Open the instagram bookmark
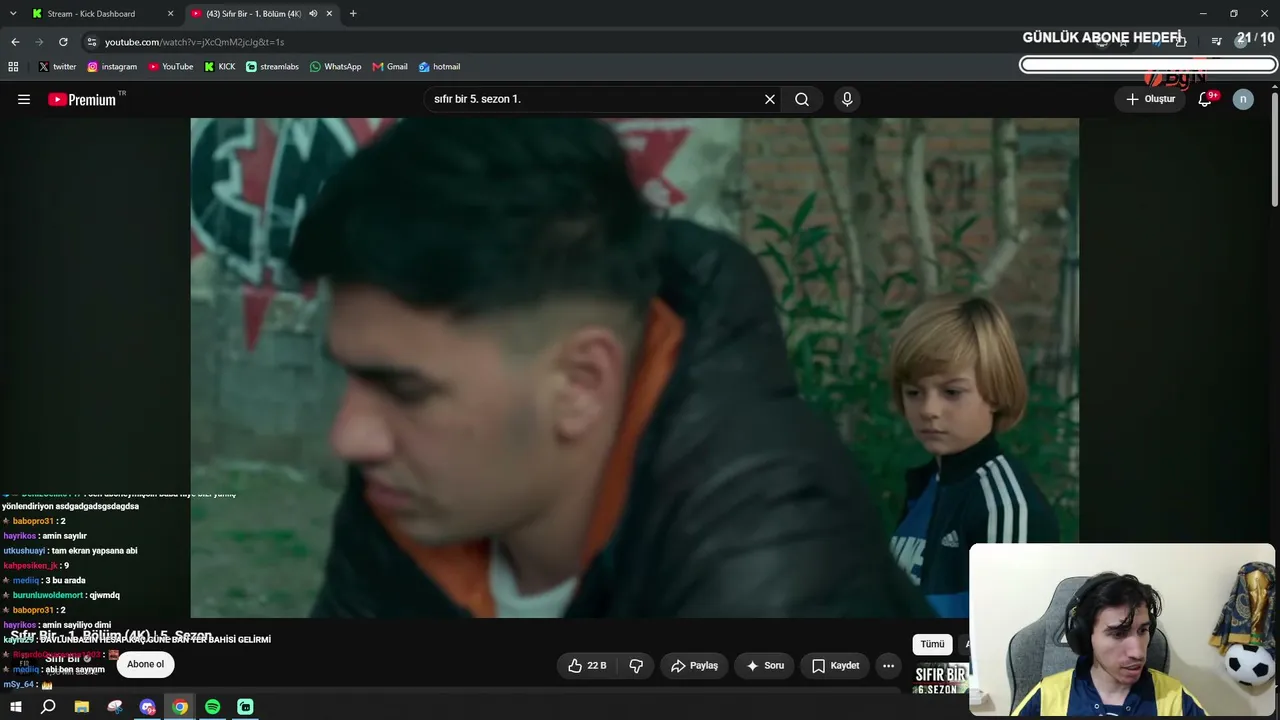1280x720 pixels. tap(112, 67)
